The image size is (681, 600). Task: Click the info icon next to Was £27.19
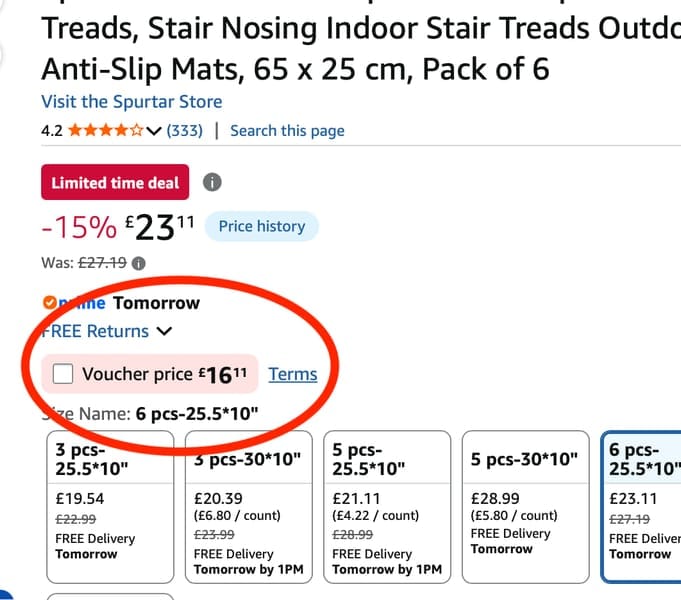(139, 263)
